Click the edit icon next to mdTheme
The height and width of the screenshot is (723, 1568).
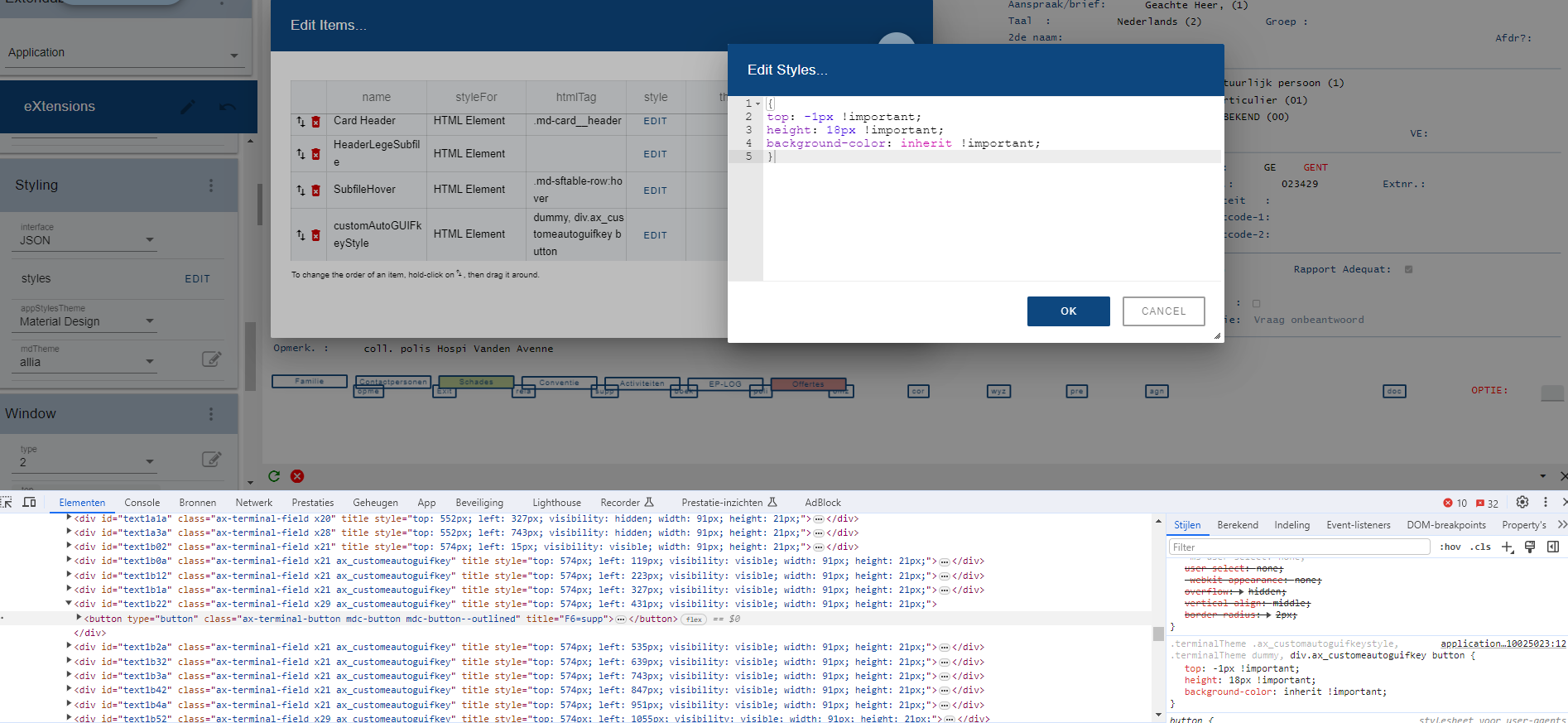[x=211, y=359]
